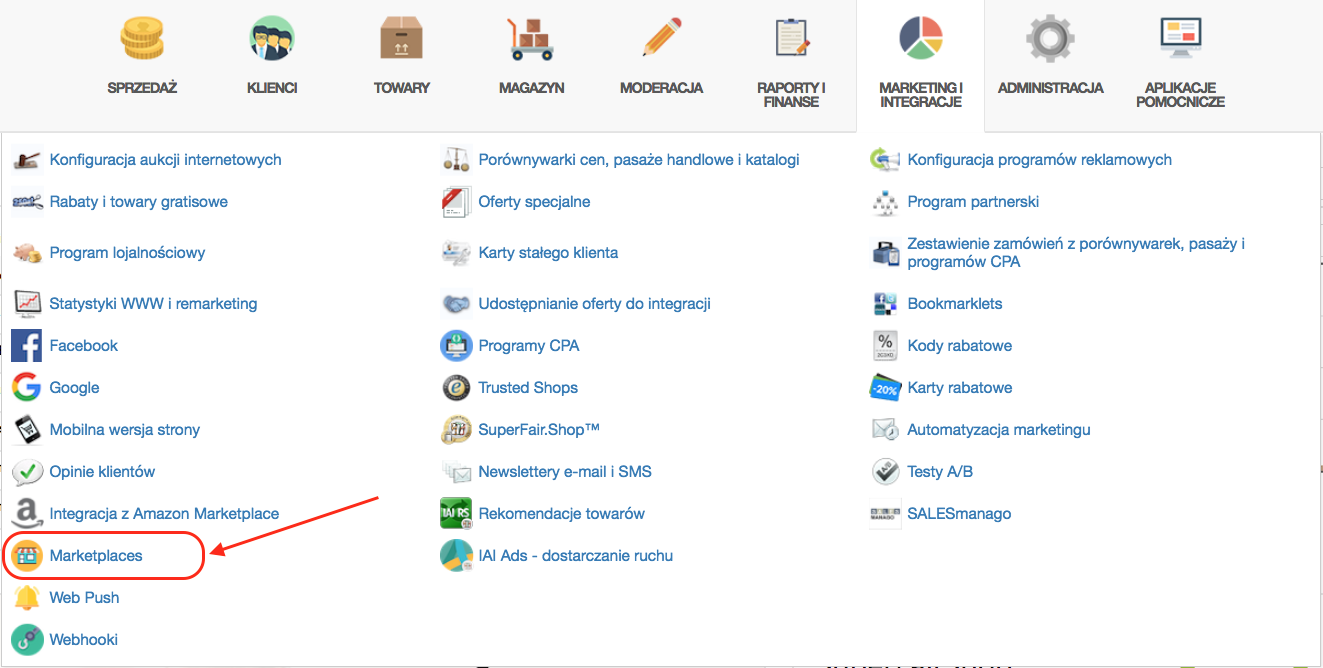Go to Newslettery e-mail i SMS

click(x=564, y=472)
